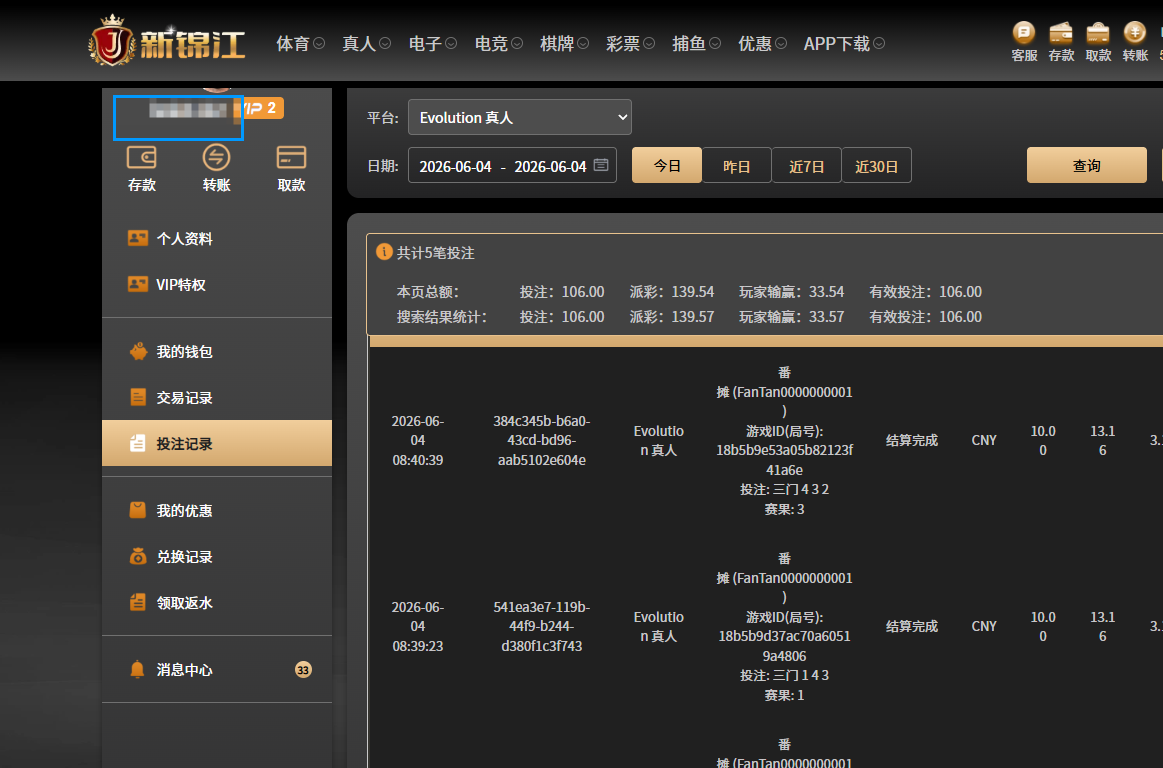1163x768 pixels.
Task: Click the 投注记录 sheet icon
Action: pos(138,443)
